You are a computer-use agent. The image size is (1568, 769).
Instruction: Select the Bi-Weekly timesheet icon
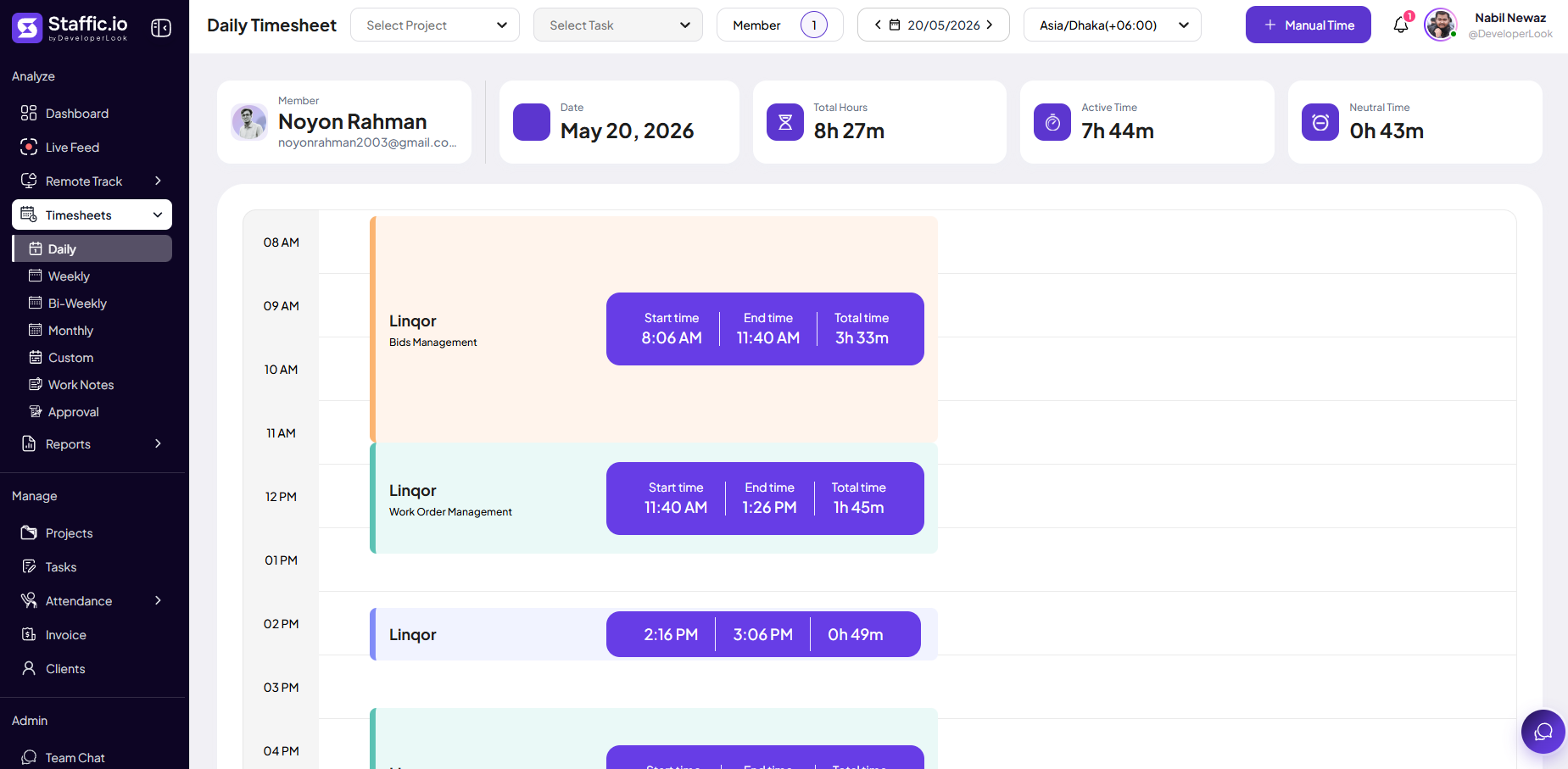(x=36, y=303)
